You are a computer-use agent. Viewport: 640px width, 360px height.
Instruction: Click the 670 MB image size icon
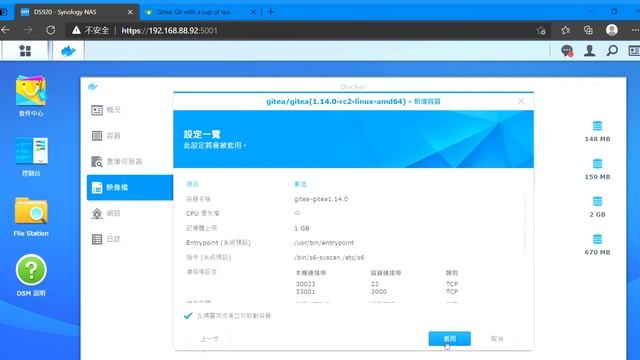597,239
